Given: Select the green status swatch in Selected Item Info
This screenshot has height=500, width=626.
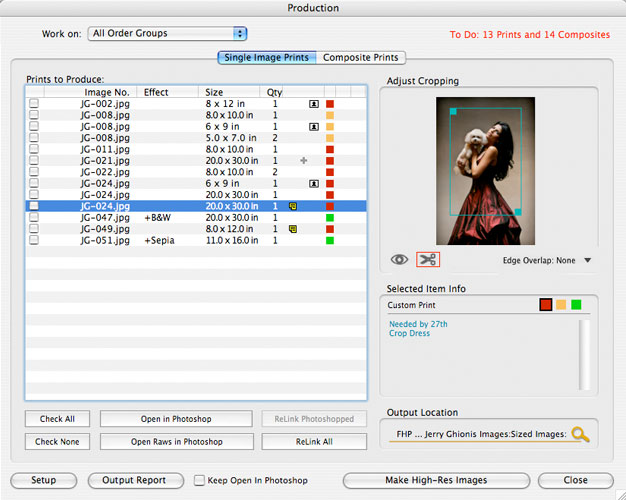Looking at the screenshot, I should click(x=576, y=305).
